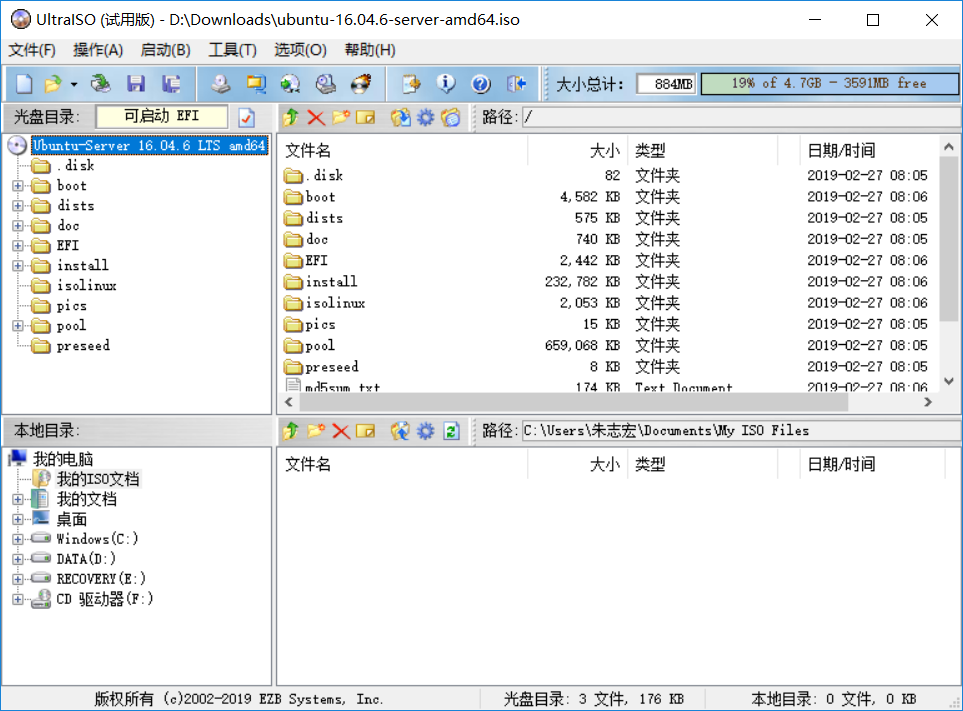Go up a folder in the local directory toolbar
This screenshot has width=963, height=711.
tap(290, 431)
